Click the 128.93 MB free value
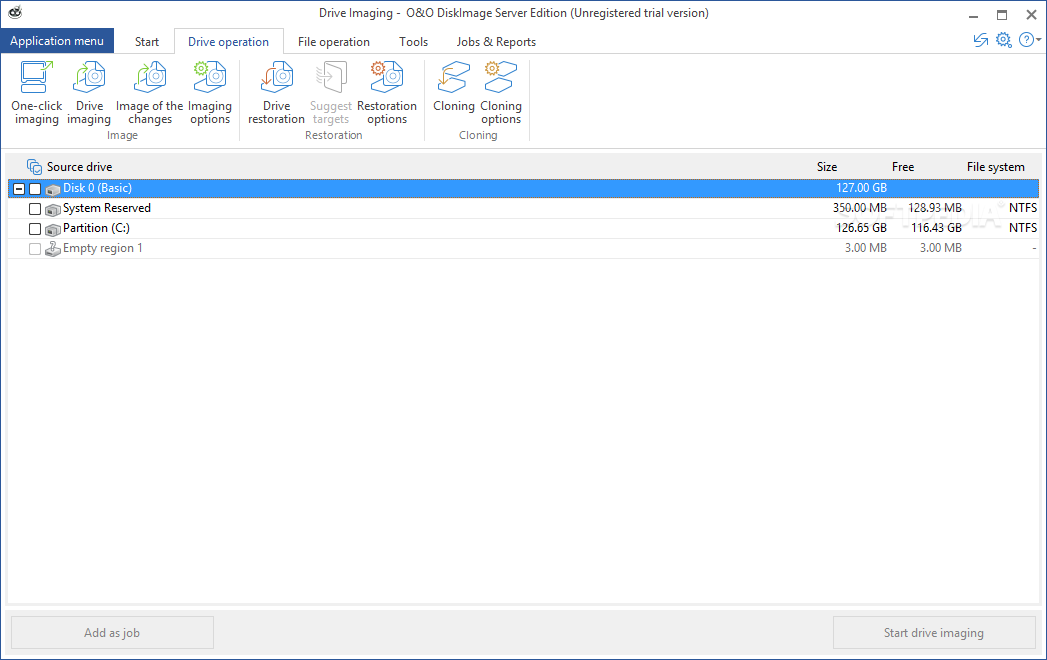Image resolution: width=1047 pixels, height=660 pixels. point(935,208)
